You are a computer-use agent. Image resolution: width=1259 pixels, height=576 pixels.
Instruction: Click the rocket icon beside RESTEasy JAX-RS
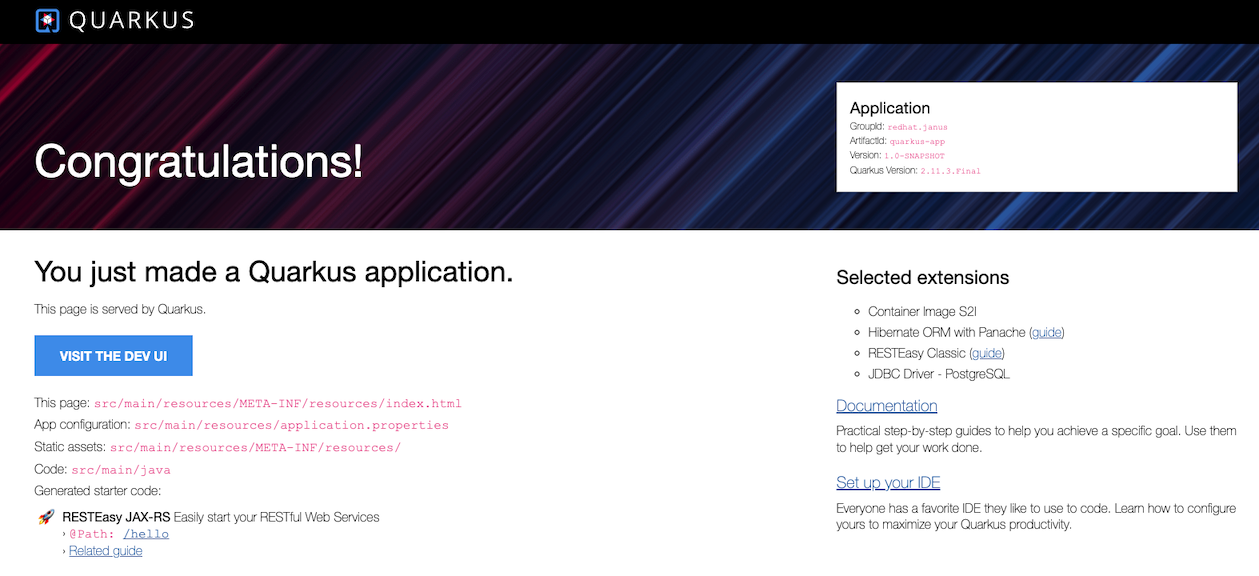[46, 518]
